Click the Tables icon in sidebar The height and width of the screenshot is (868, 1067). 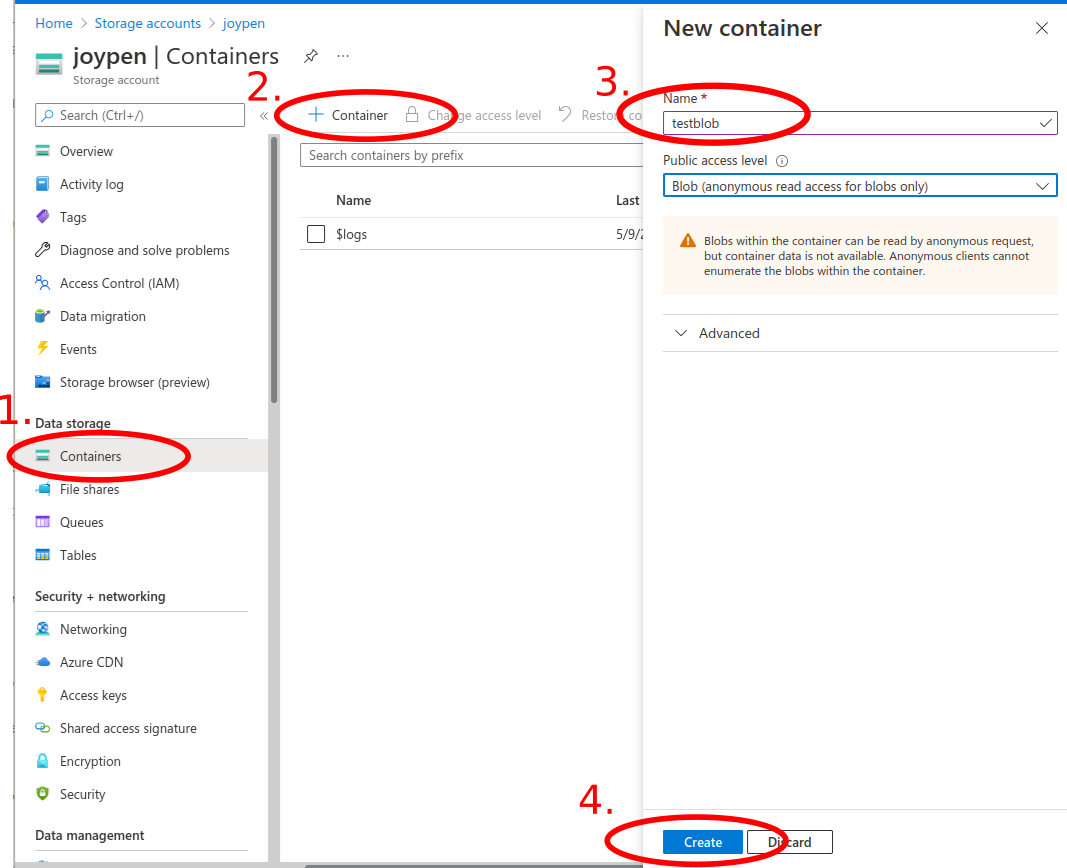pos(42,554)
